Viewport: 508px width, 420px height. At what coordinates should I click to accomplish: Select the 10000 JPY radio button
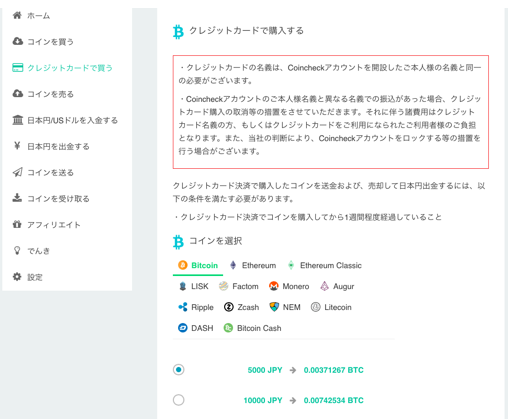[179, 400]
